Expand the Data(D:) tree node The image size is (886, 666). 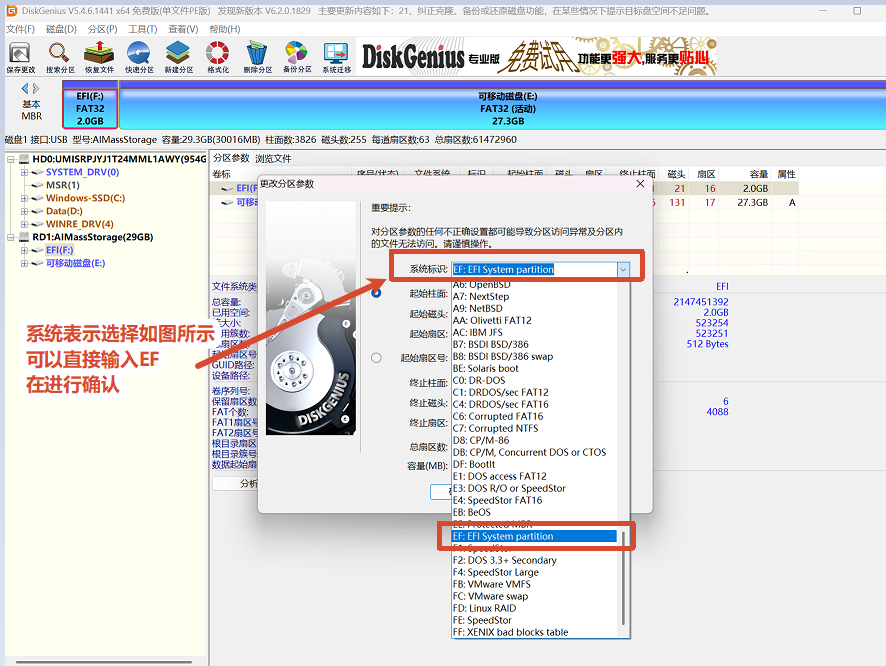point(24,211)
